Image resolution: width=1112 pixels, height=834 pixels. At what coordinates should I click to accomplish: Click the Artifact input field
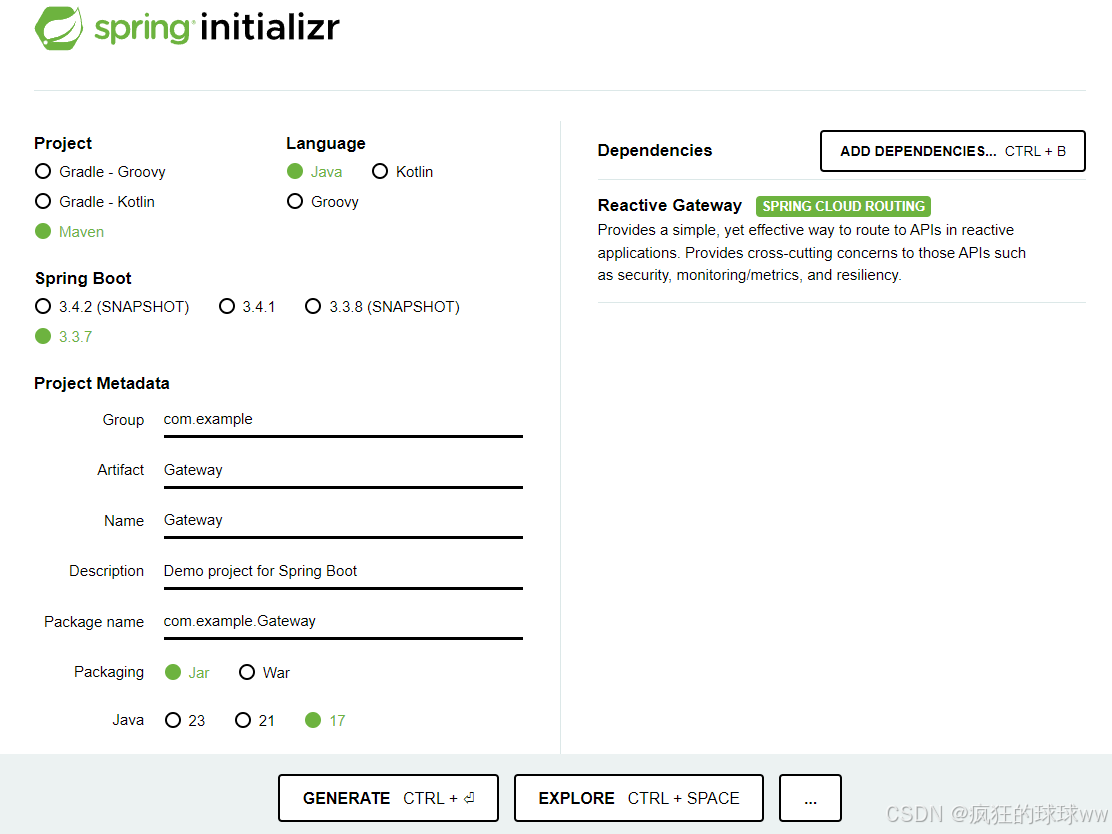point(343,470)
